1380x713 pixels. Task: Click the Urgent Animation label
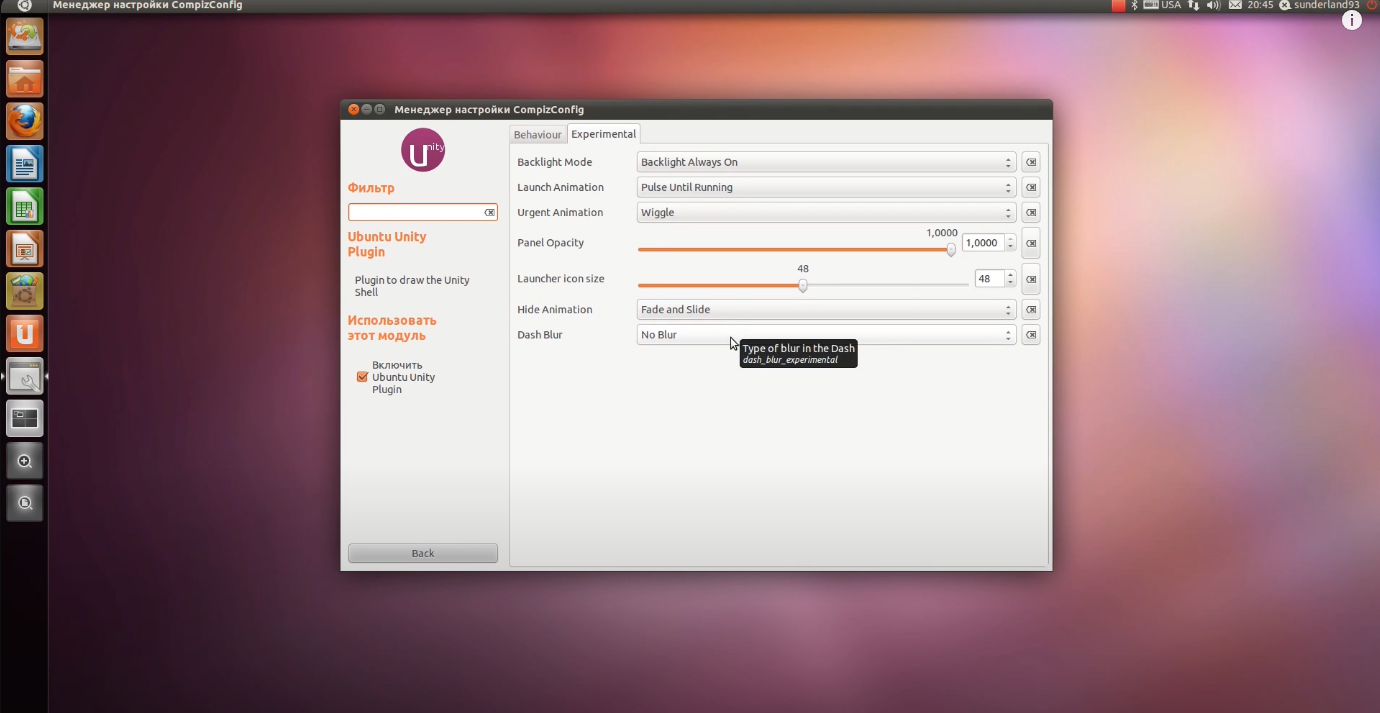pyautogui.click(x=560, y=212)
